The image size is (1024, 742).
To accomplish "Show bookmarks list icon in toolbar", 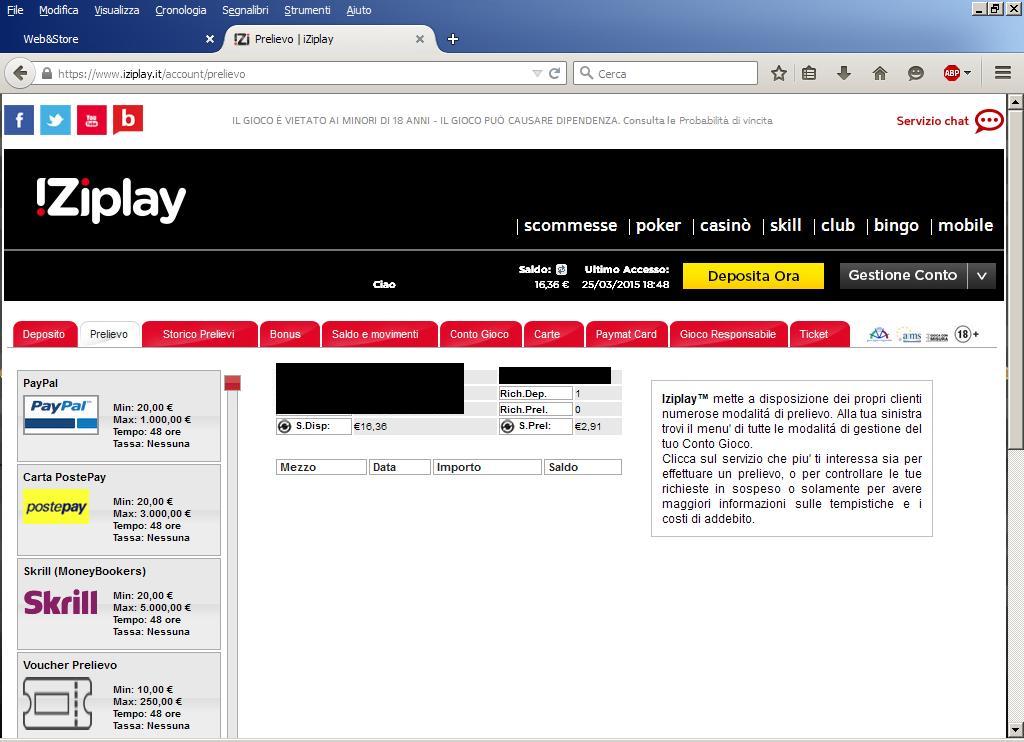I will coord(809,73).
